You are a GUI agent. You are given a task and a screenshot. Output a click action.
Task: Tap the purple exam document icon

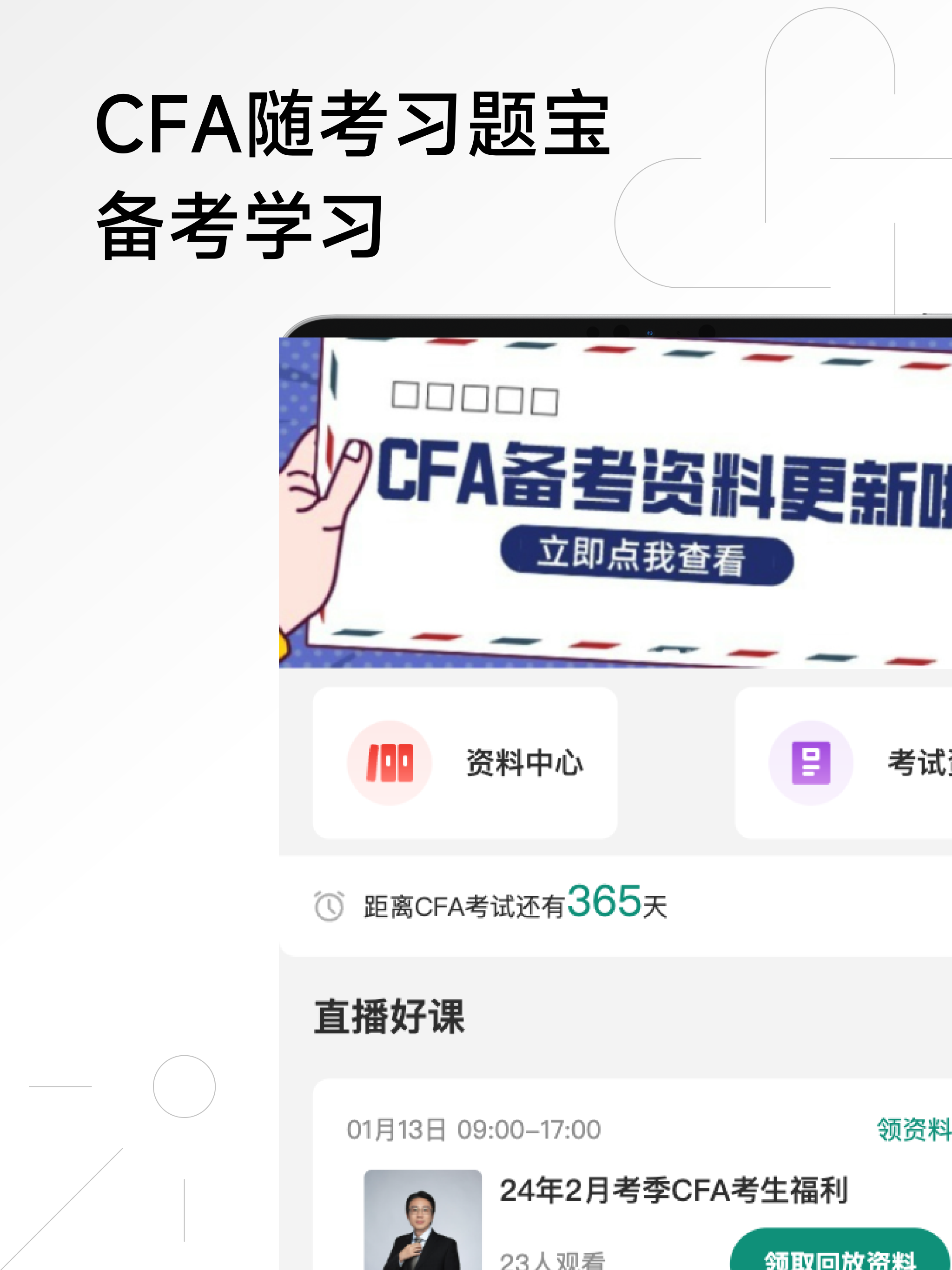point(811,762)
